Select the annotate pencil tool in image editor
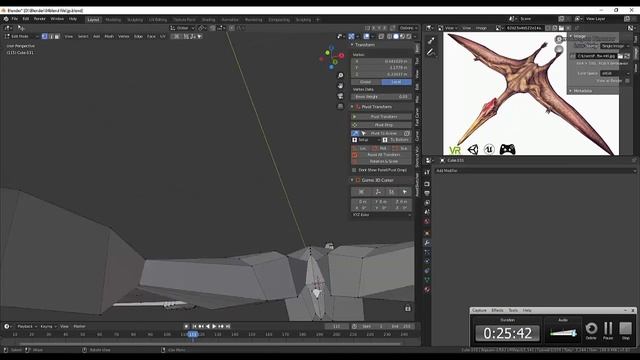The height and width of the screenshot is (360, 640). pos(431,52)
